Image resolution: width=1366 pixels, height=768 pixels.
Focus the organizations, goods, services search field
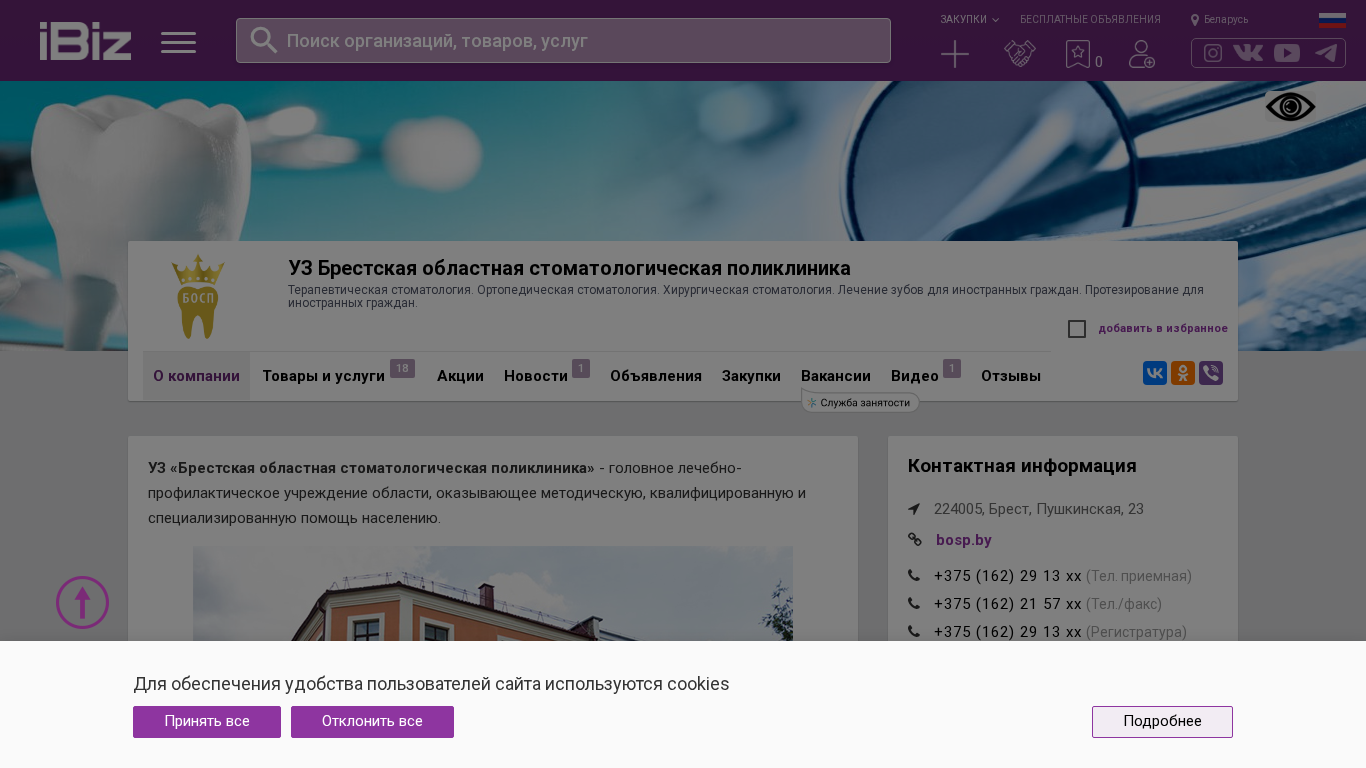pos(563,41)
